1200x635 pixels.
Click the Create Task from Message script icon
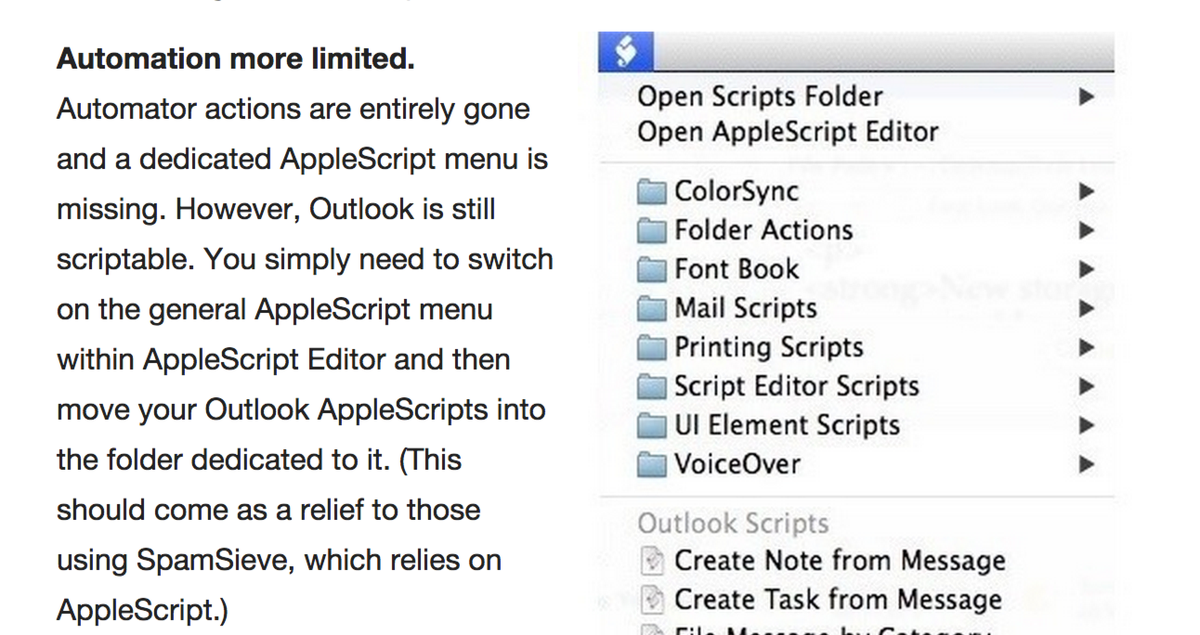coord(653,600)
